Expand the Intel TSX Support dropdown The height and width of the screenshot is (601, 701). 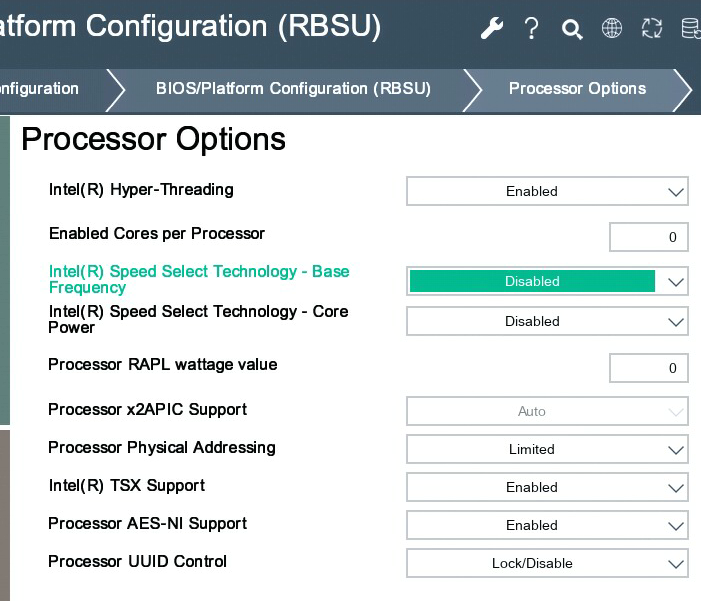(547, 487)
